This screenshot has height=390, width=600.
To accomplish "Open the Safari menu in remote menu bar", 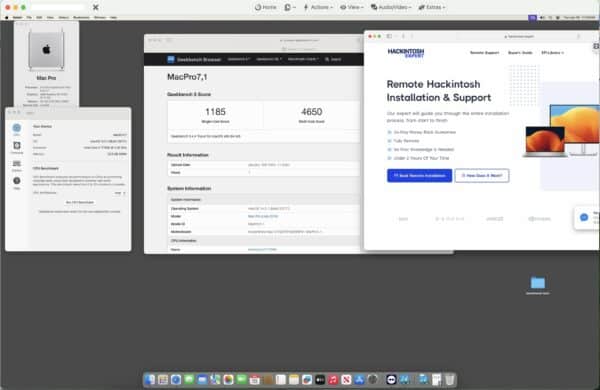I will tap(18, 18).
